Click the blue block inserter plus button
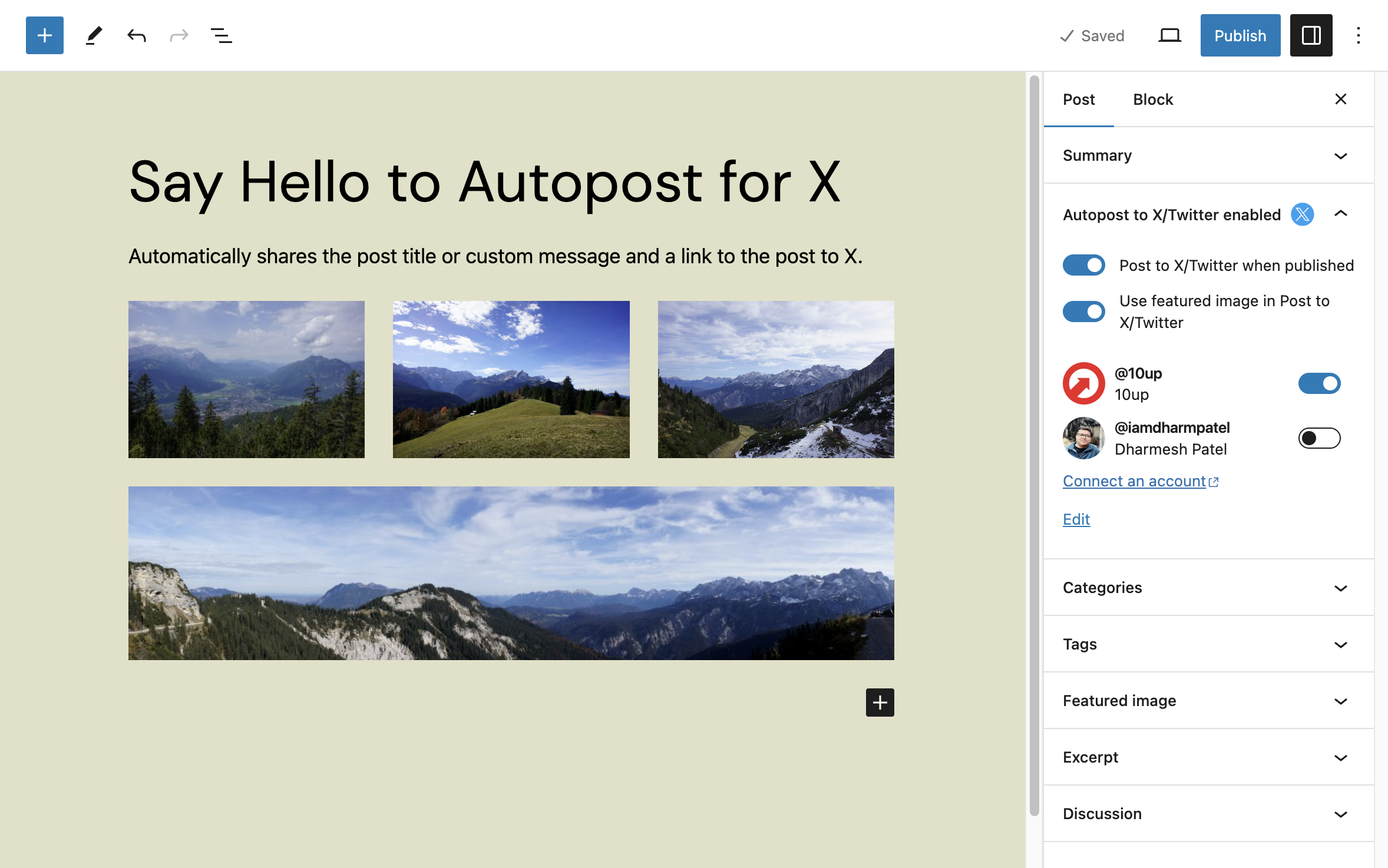1388x868 pixels. click(44, 35)
